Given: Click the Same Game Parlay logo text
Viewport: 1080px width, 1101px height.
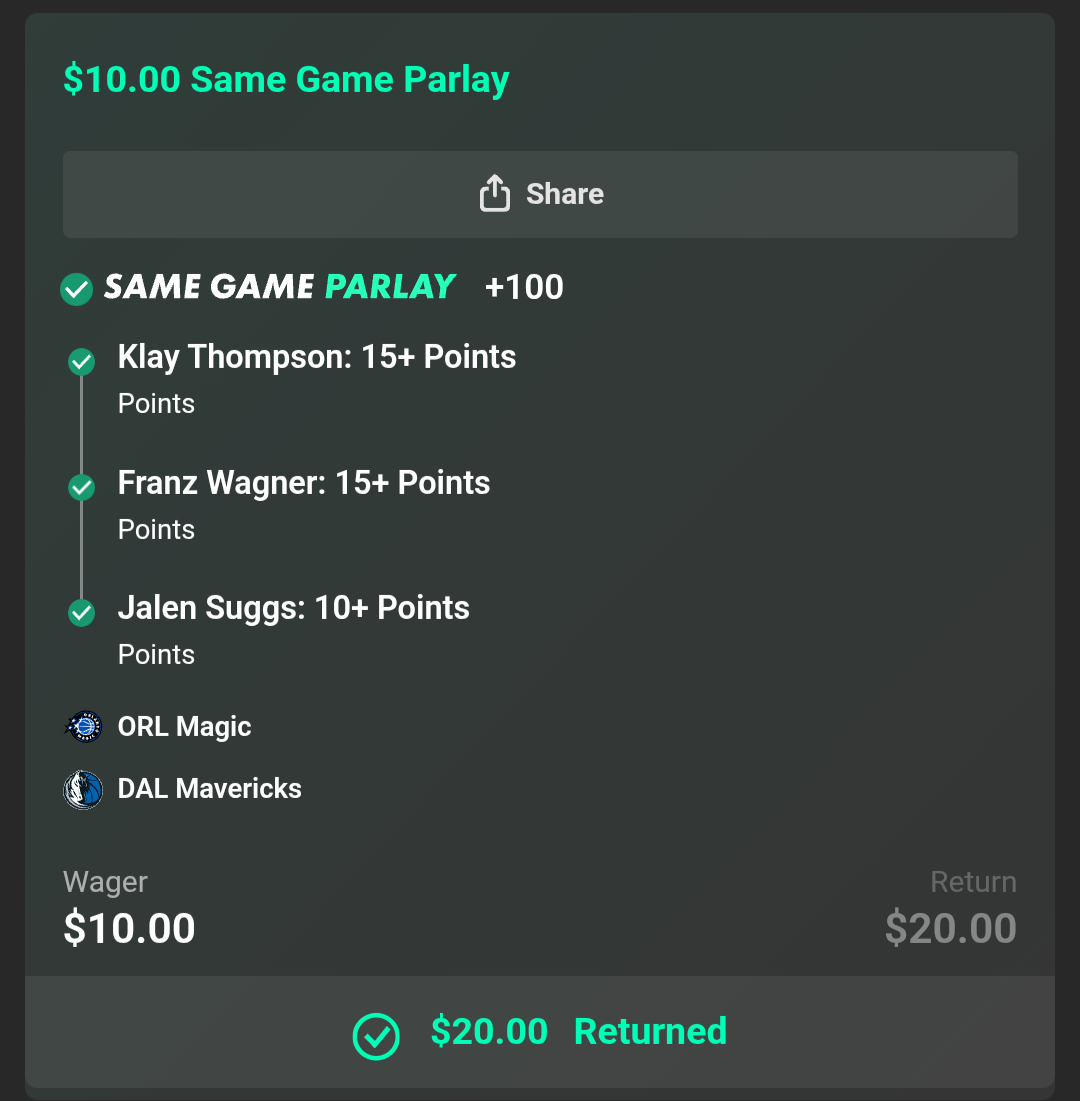Looking at the screenshot, I should coord(280,288).
